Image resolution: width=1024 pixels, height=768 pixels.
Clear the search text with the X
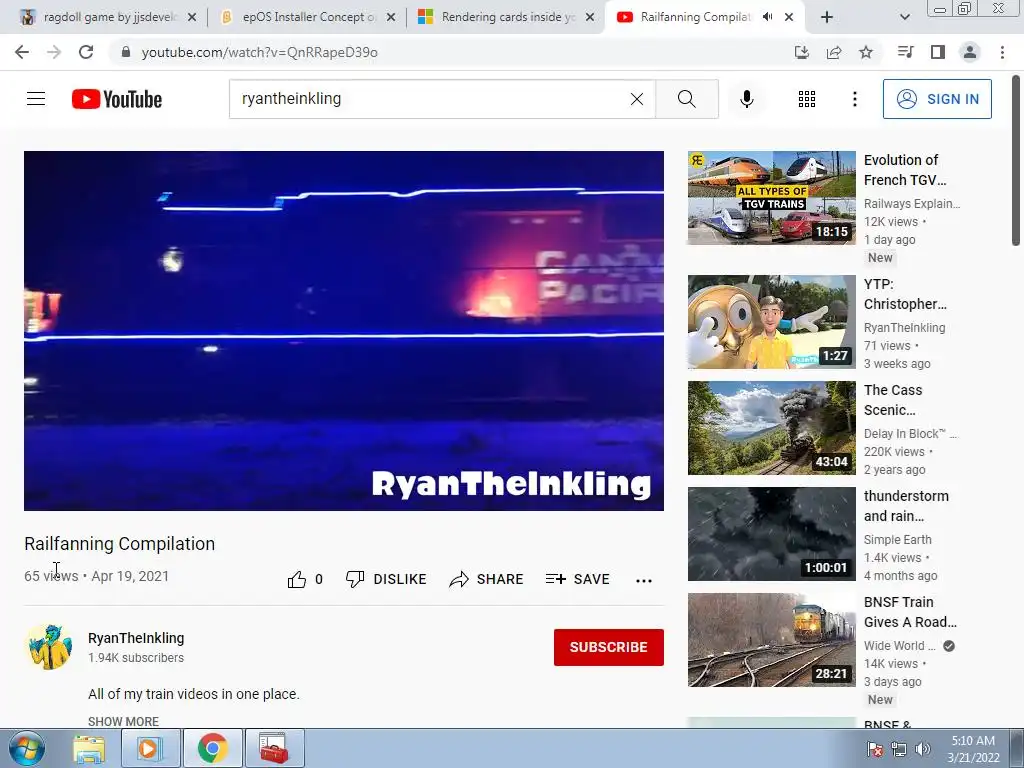click(637, 99)
